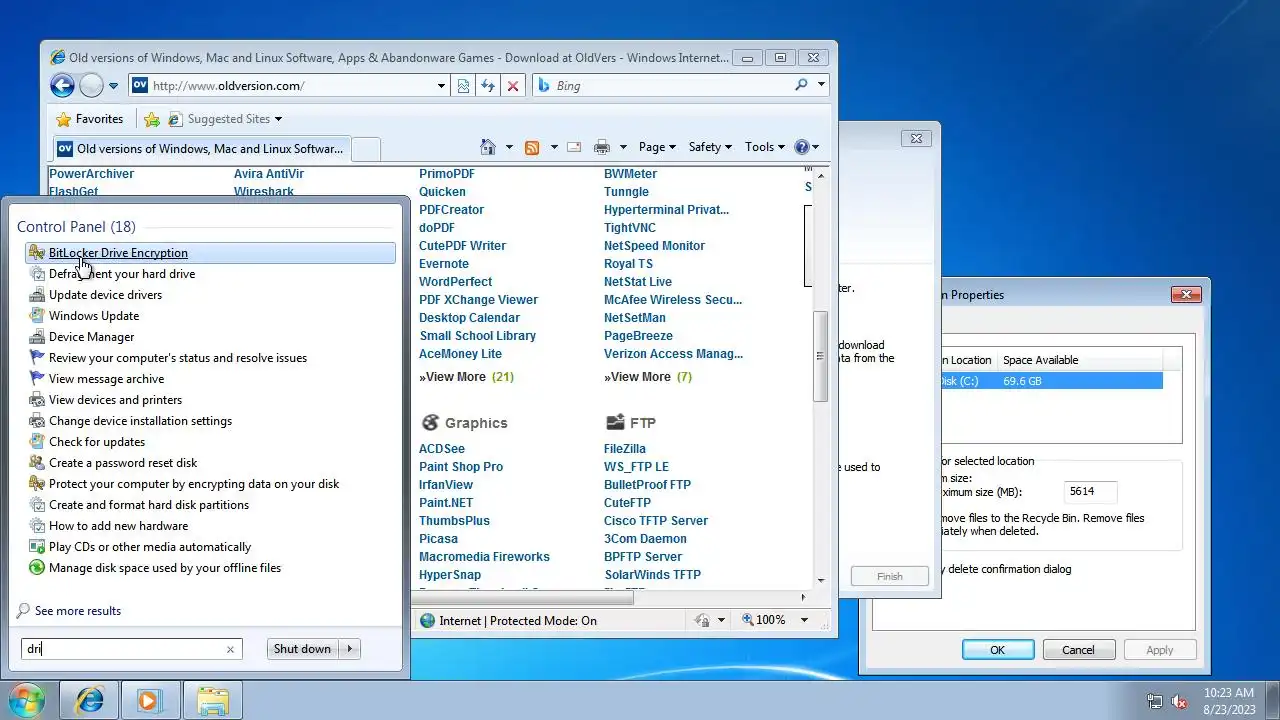
Task: Open the Favorites star button
Action: coord(90,119)
